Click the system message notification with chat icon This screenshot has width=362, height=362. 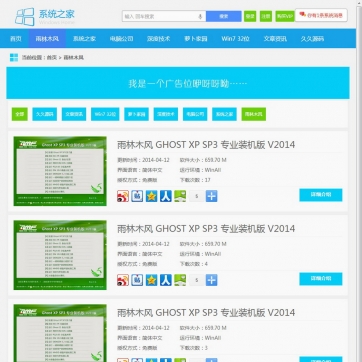(x=321, y=15)
